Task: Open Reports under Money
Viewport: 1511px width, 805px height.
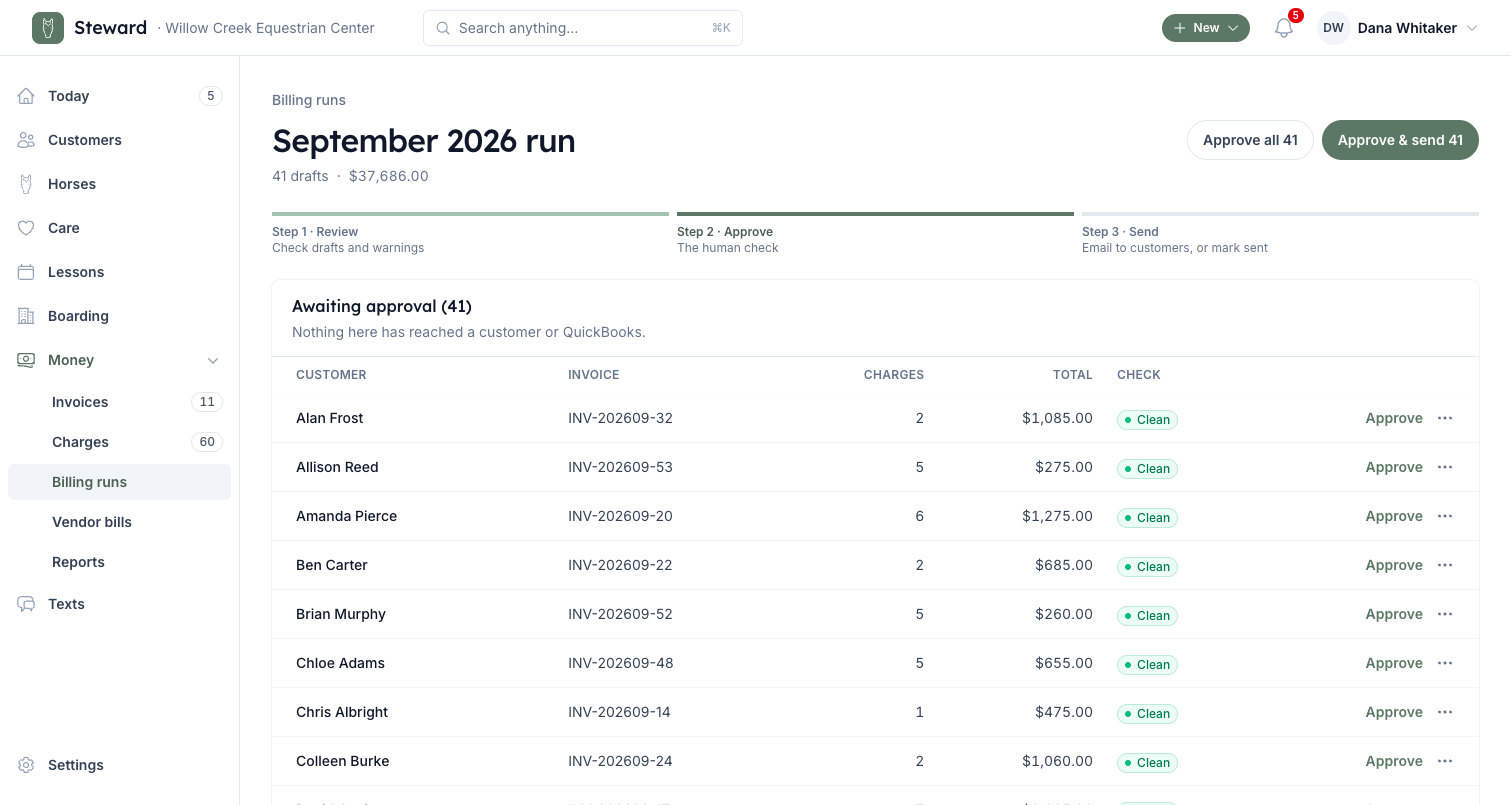Action: (119, 562)
